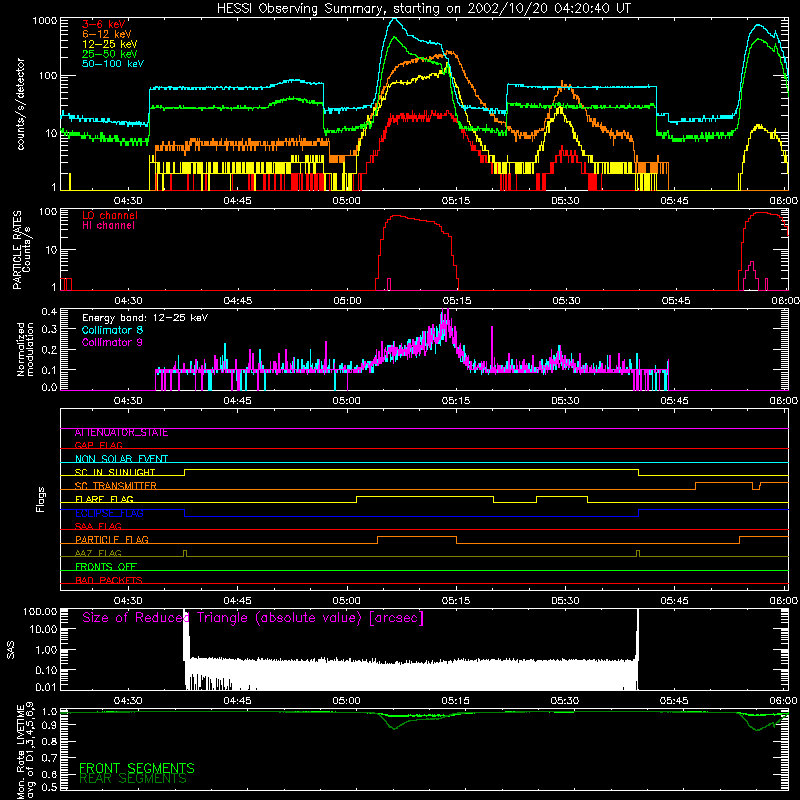Click the HI channel legend label

point(109,226)
